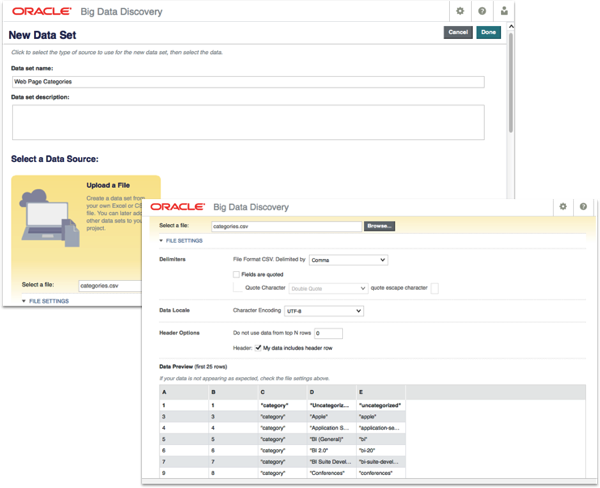Click the Data set name field
Viewport: 600px width, 488px height.
[x=248, y=82]
